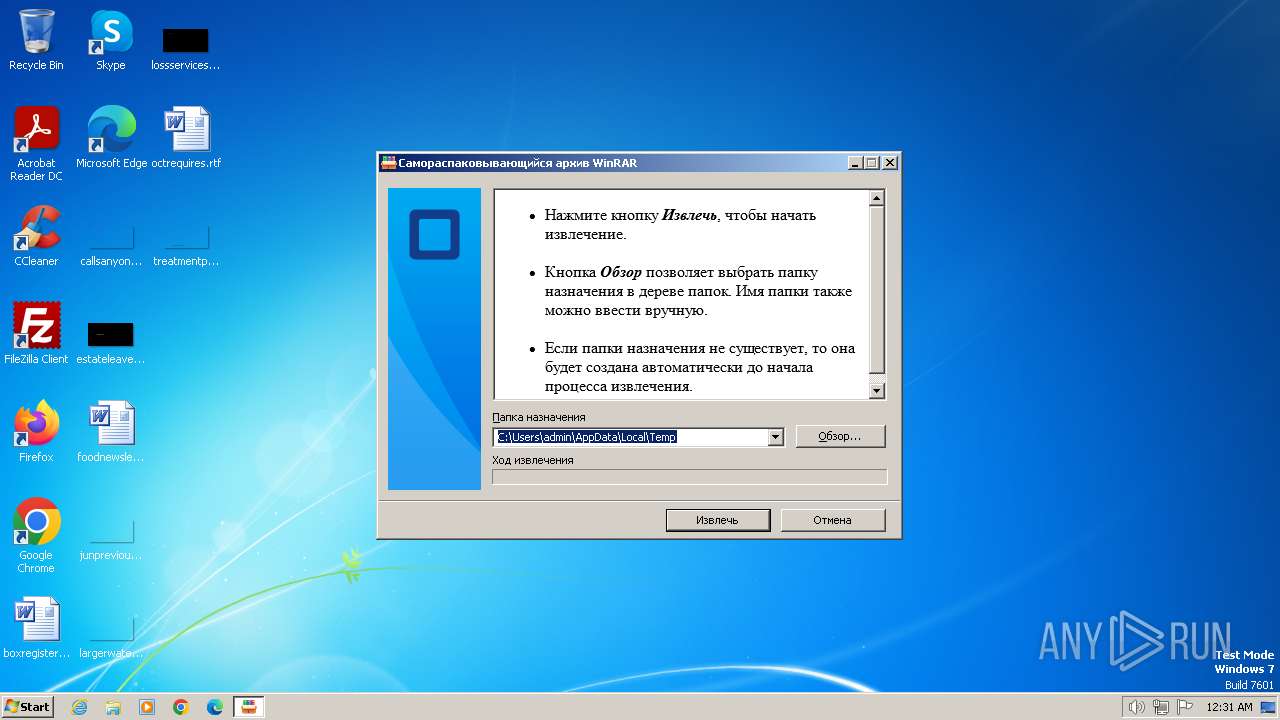Image resolution: width=1280 pixels, height=720 pixels.
Task: Click the Action Center flag tray icon
Action: click(x=1184, y=707)
